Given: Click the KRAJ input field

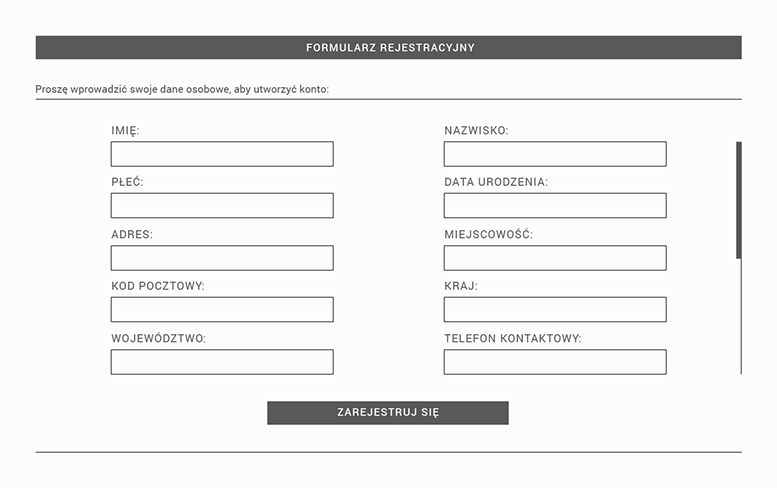Looking at the screenshot, I should click(x=555, y=310).
